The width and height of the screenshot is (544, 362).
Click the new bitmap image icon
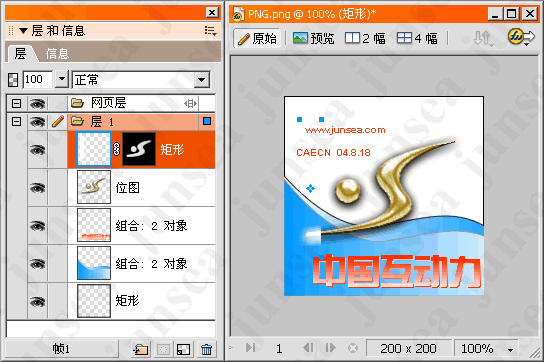(x=184, y=349)
